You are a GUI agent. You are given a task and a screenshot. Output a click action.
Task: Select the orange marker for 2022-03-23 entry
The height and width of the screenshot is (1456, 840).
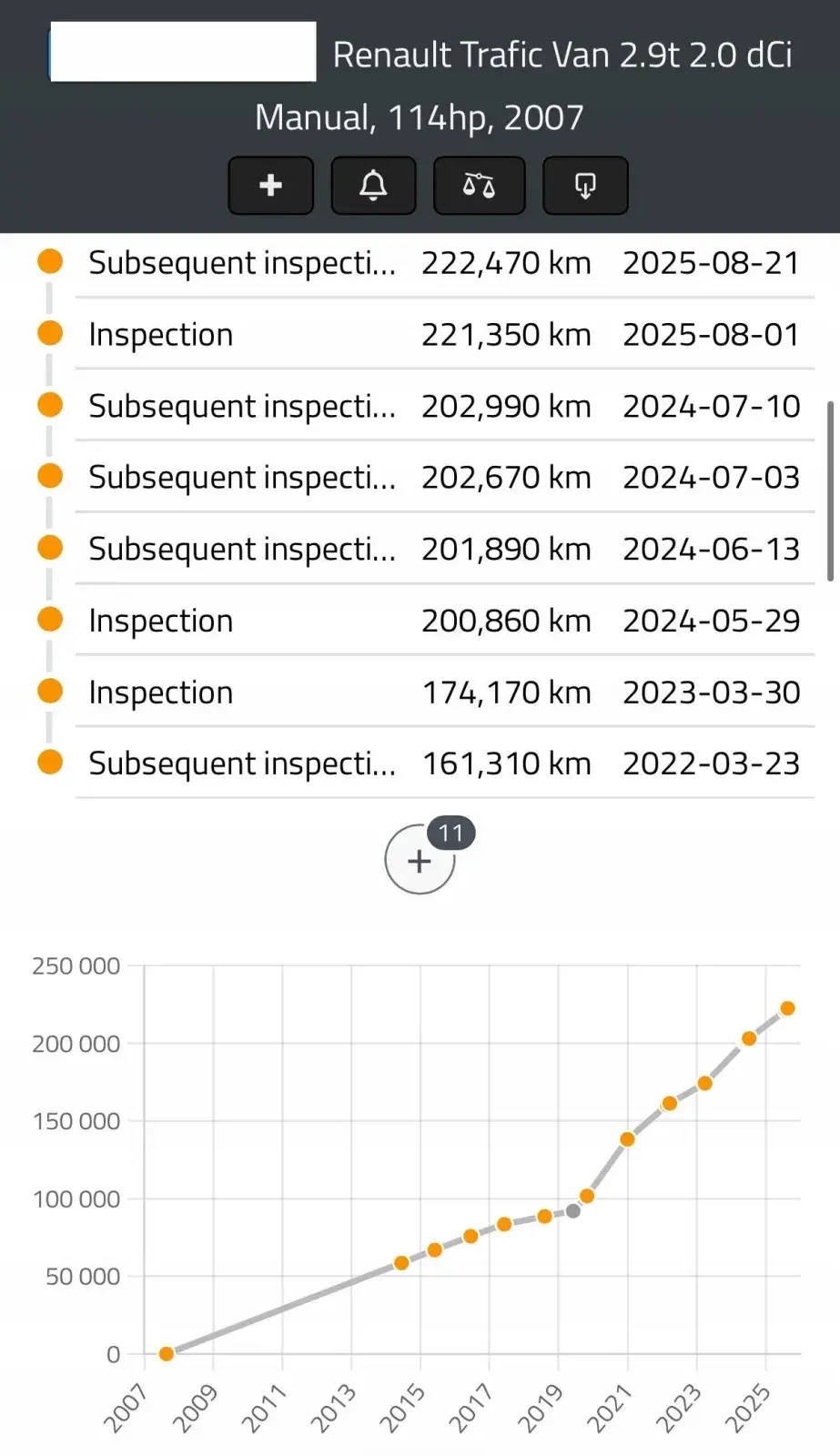(50, 762)
